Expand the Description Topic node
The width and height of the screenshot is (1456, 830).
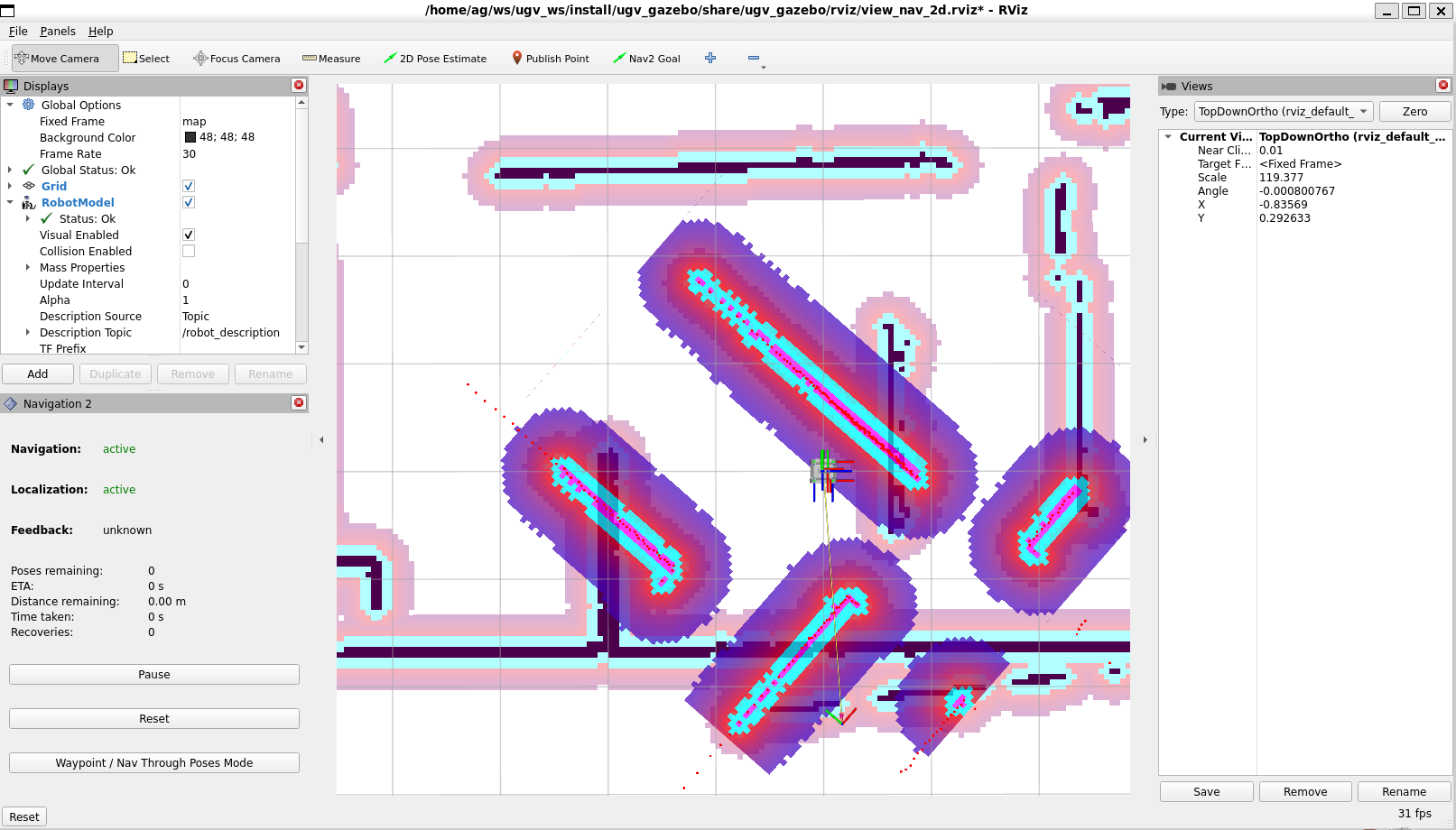pyautogui.click(x=28, y=332)
